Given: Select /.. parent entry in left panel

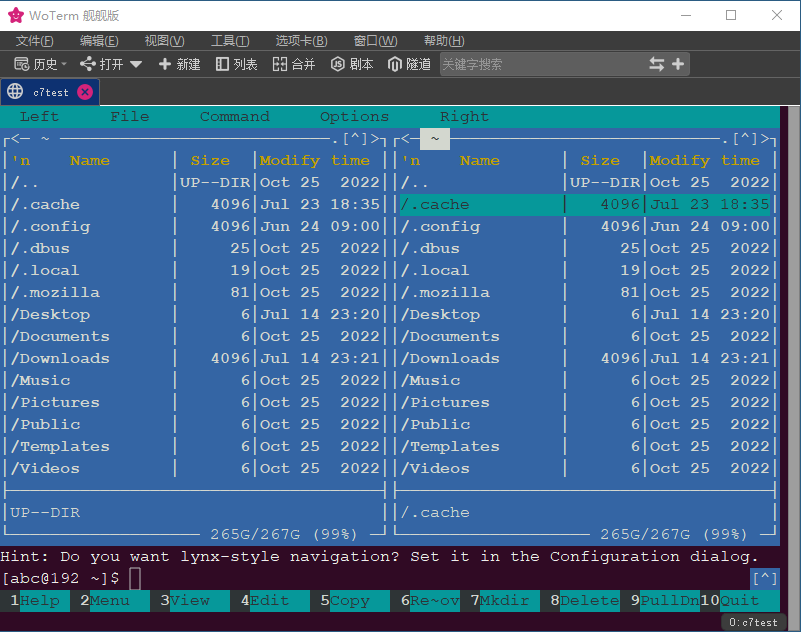Looking at the screenshot, I should (194, 182).
